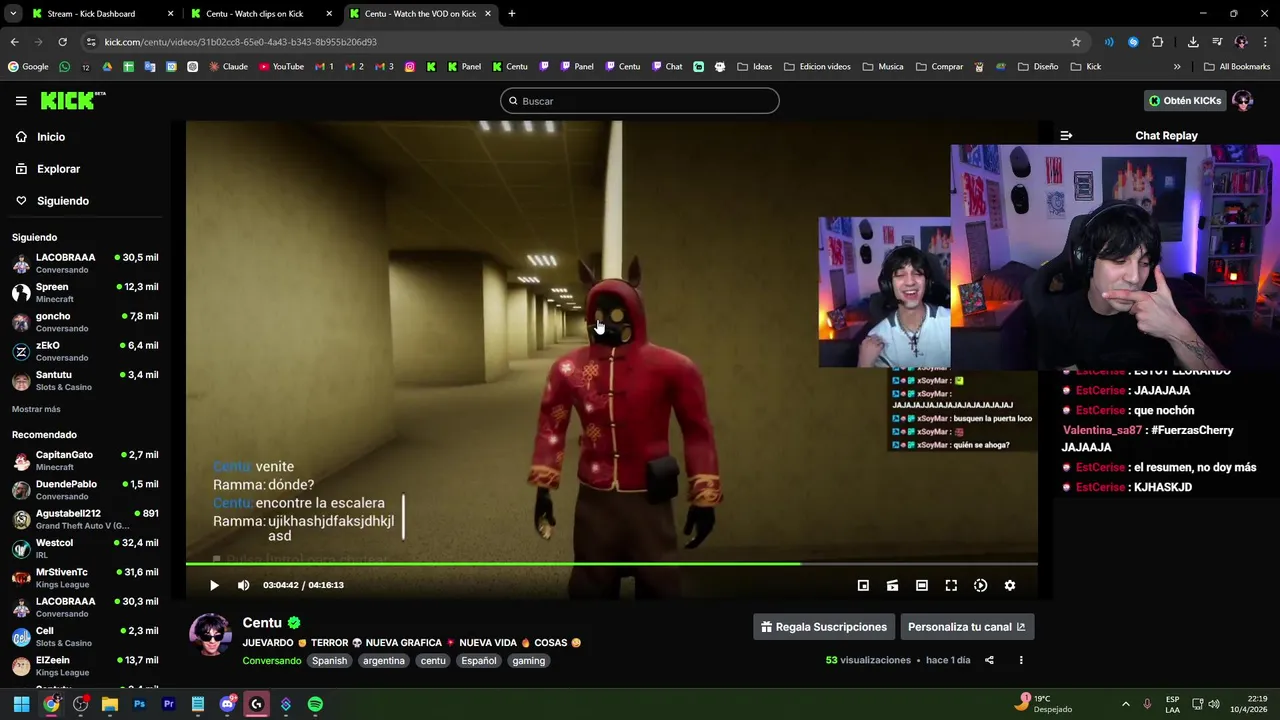Open the YouTube bookmark
The image size is (1280, 720).
(x=281, y=67)
